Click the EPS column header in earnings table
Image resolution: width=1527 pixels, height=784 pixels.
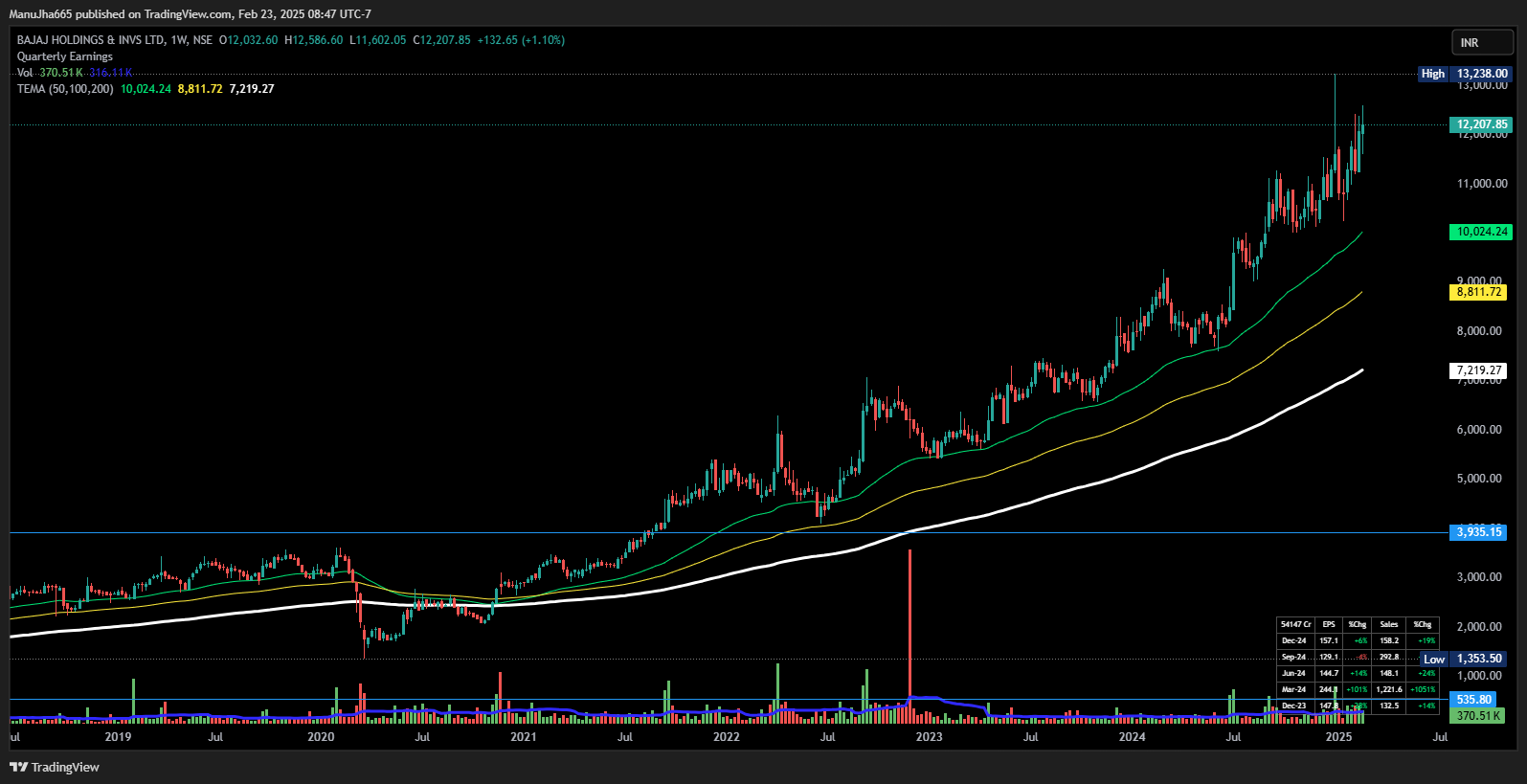(1329, 624)
